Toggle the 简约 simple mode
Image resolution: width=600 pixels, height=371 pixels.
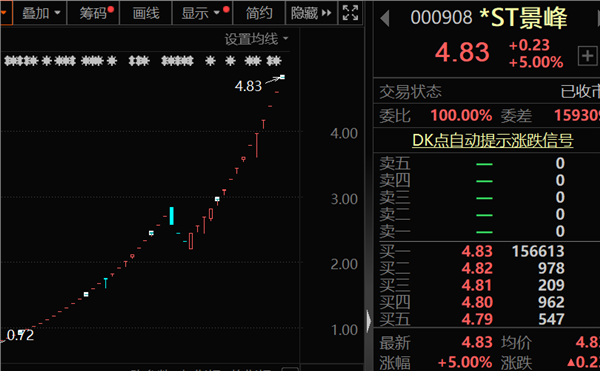[x=259, y=13]
